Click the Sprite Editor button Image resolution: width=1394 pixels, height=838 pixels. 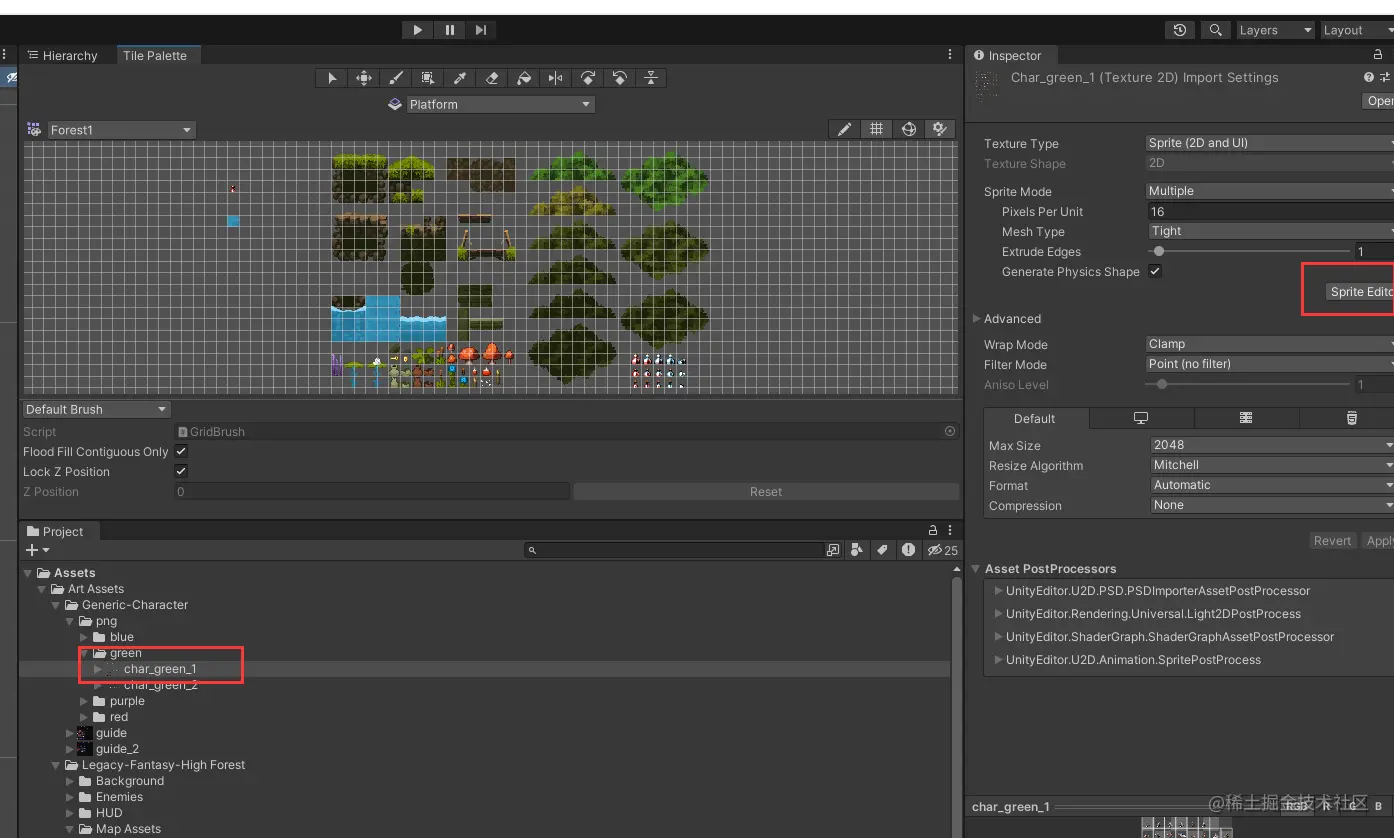coord(1359,292)
